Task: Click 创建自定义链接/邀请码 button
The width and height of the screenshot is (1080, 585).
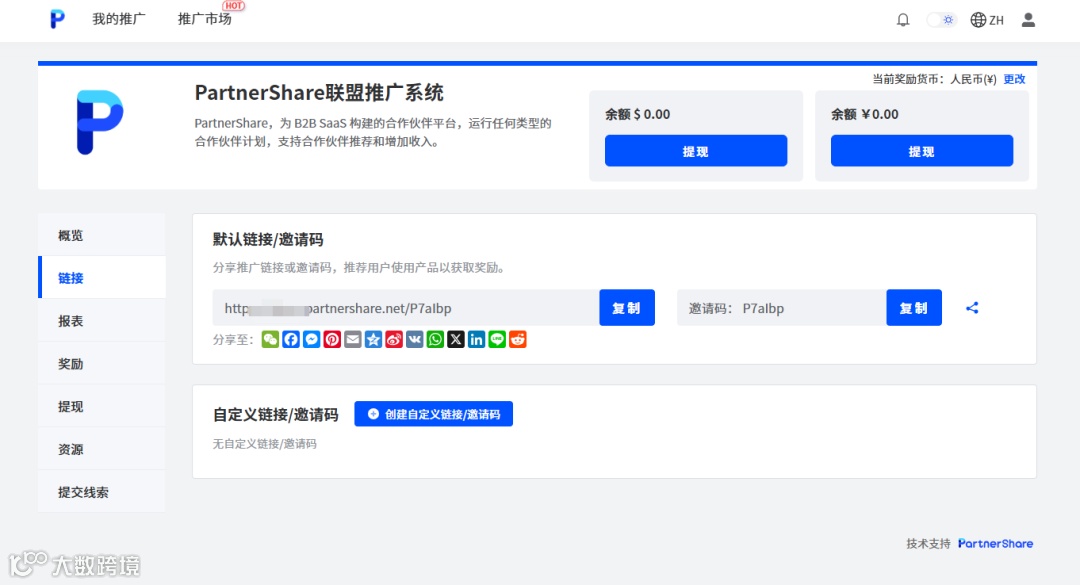Action: (433, 414)
